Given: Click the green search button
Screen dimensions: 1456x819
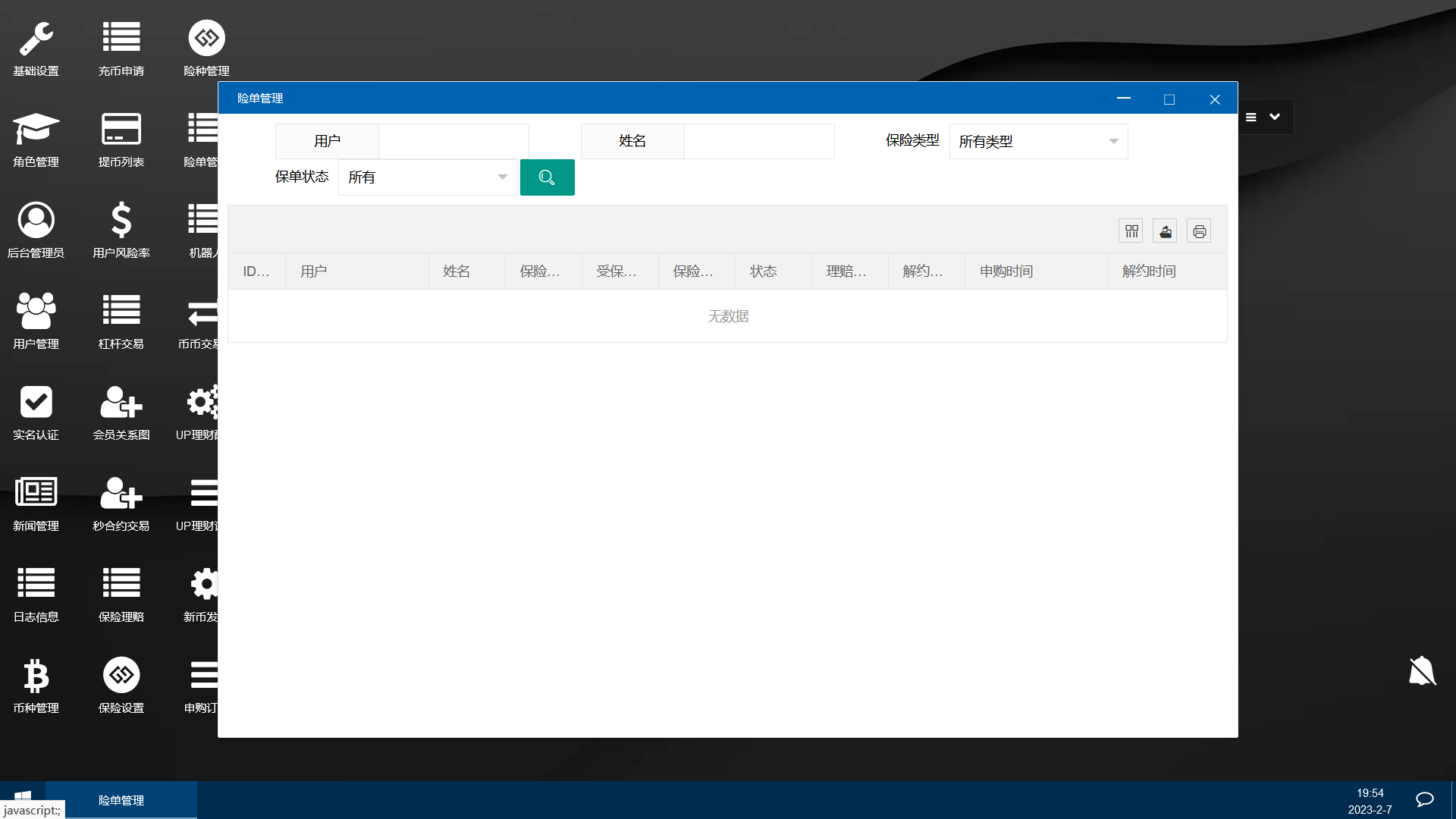Looking at the screenshot, I should 547,177.
